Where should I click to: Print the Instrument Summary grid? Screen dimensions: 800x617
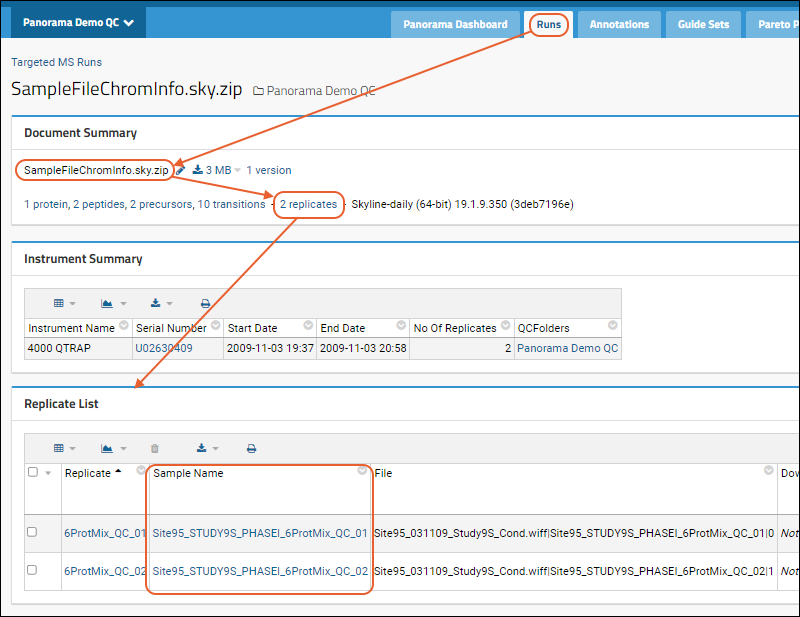point(205,303)
